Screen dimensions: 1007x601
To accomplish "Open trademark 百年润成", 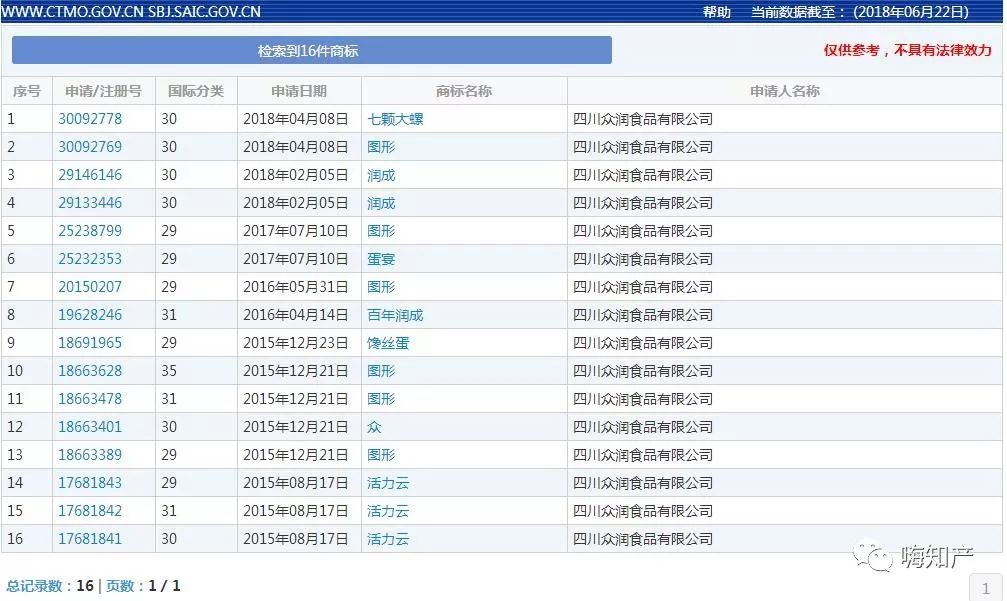I will click(395, 315).
